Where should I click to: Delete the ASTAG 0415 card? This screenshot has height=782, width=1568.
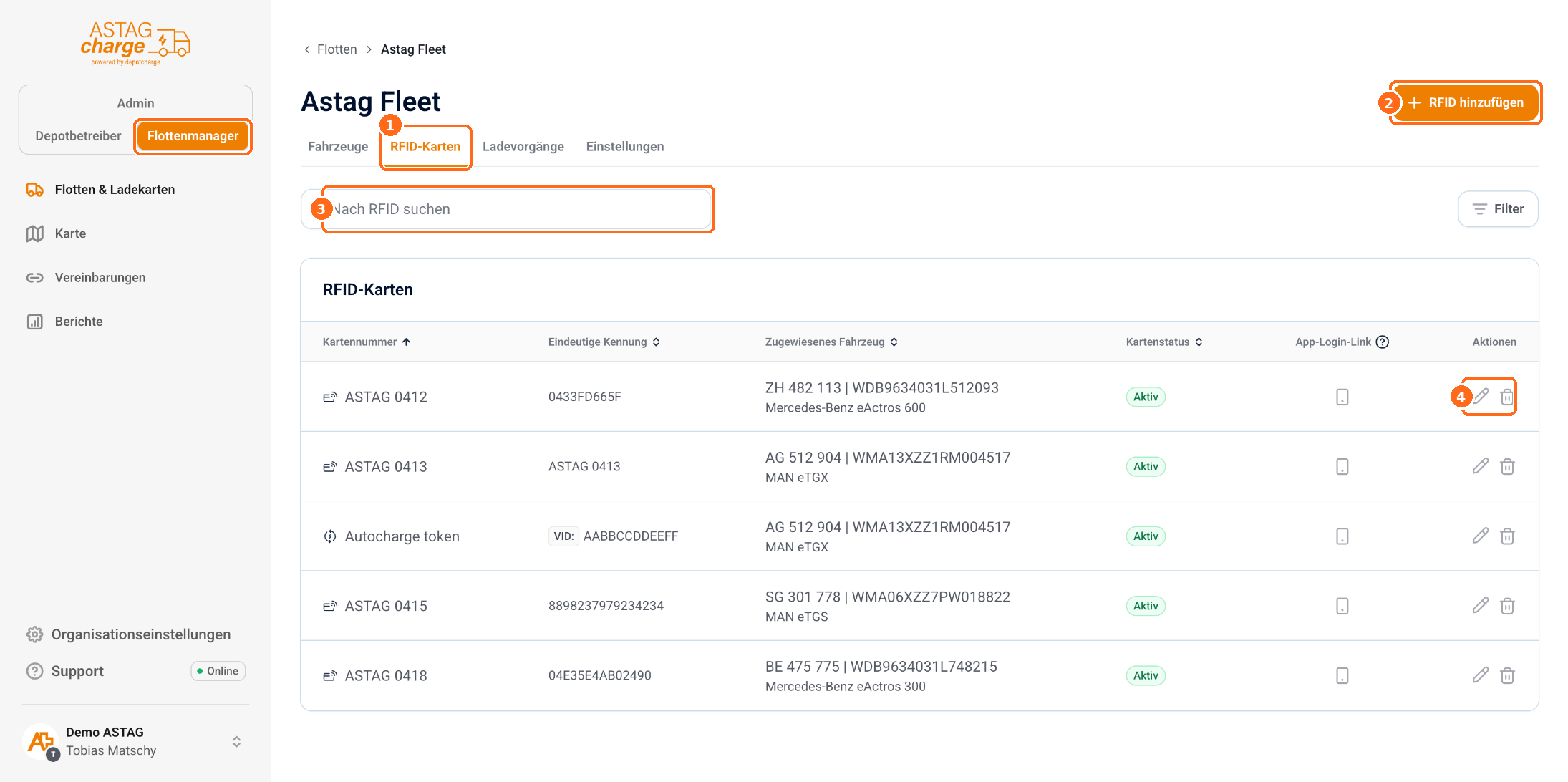(x=1507, y=606)
